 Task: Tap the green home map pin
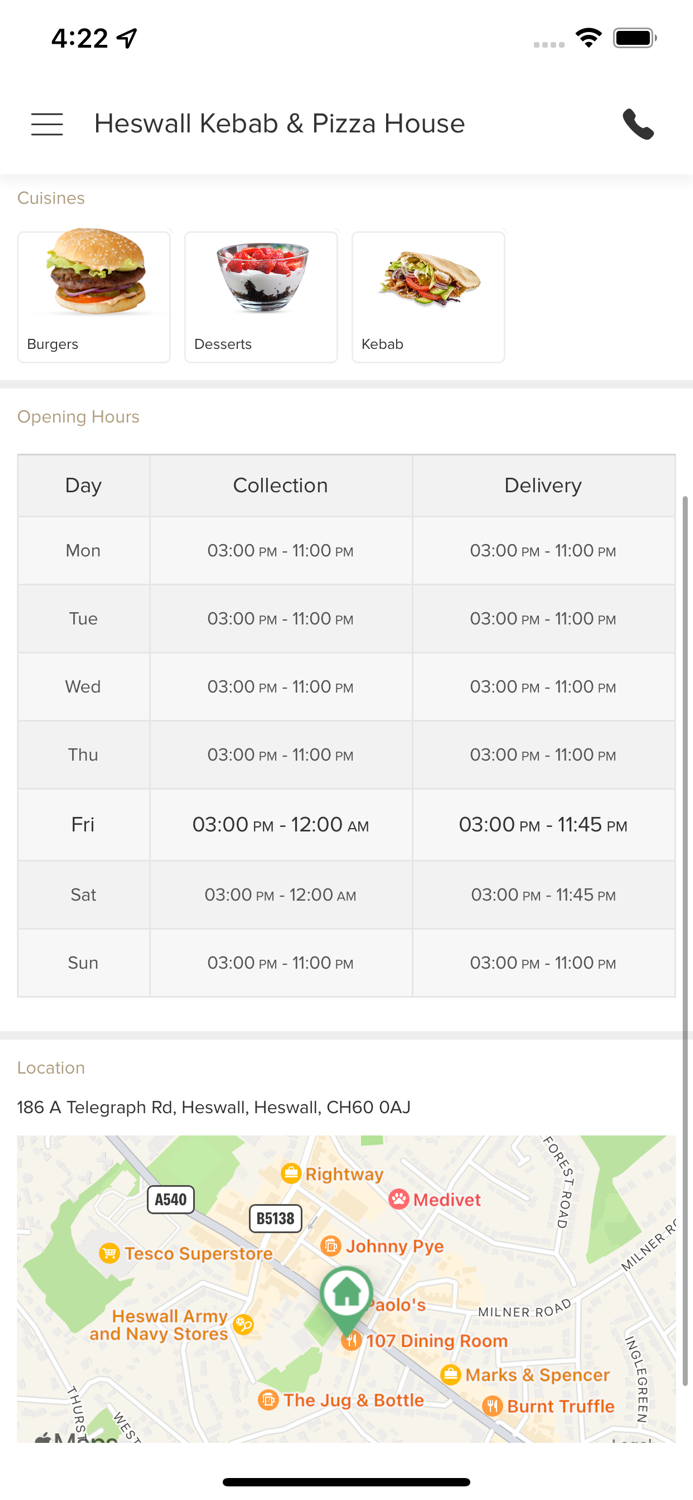click(346, 1296)
